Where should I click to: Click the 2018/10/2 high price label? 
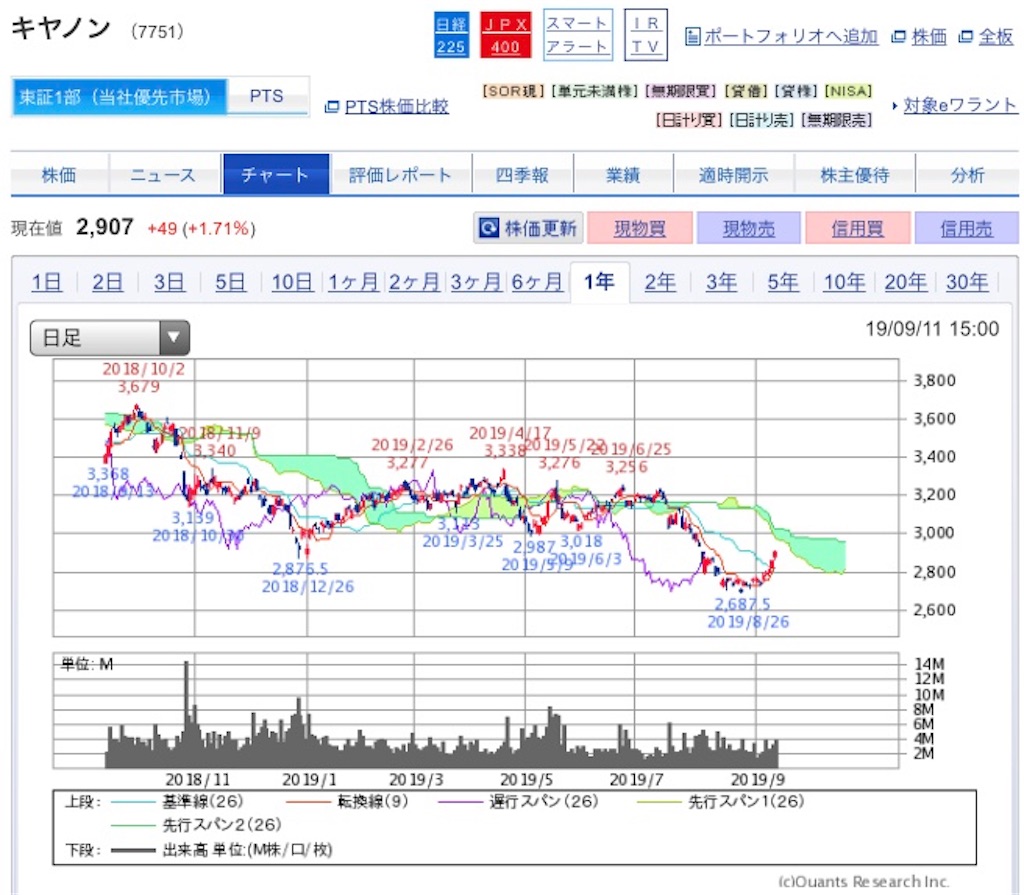point(143,378)
